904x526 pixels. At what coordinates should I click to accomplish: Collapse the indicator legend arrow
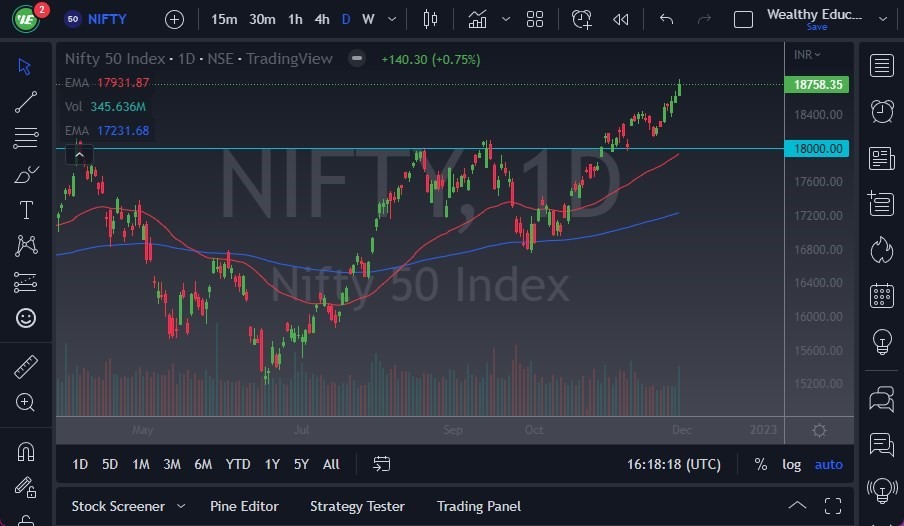click(x=79, y=155)
